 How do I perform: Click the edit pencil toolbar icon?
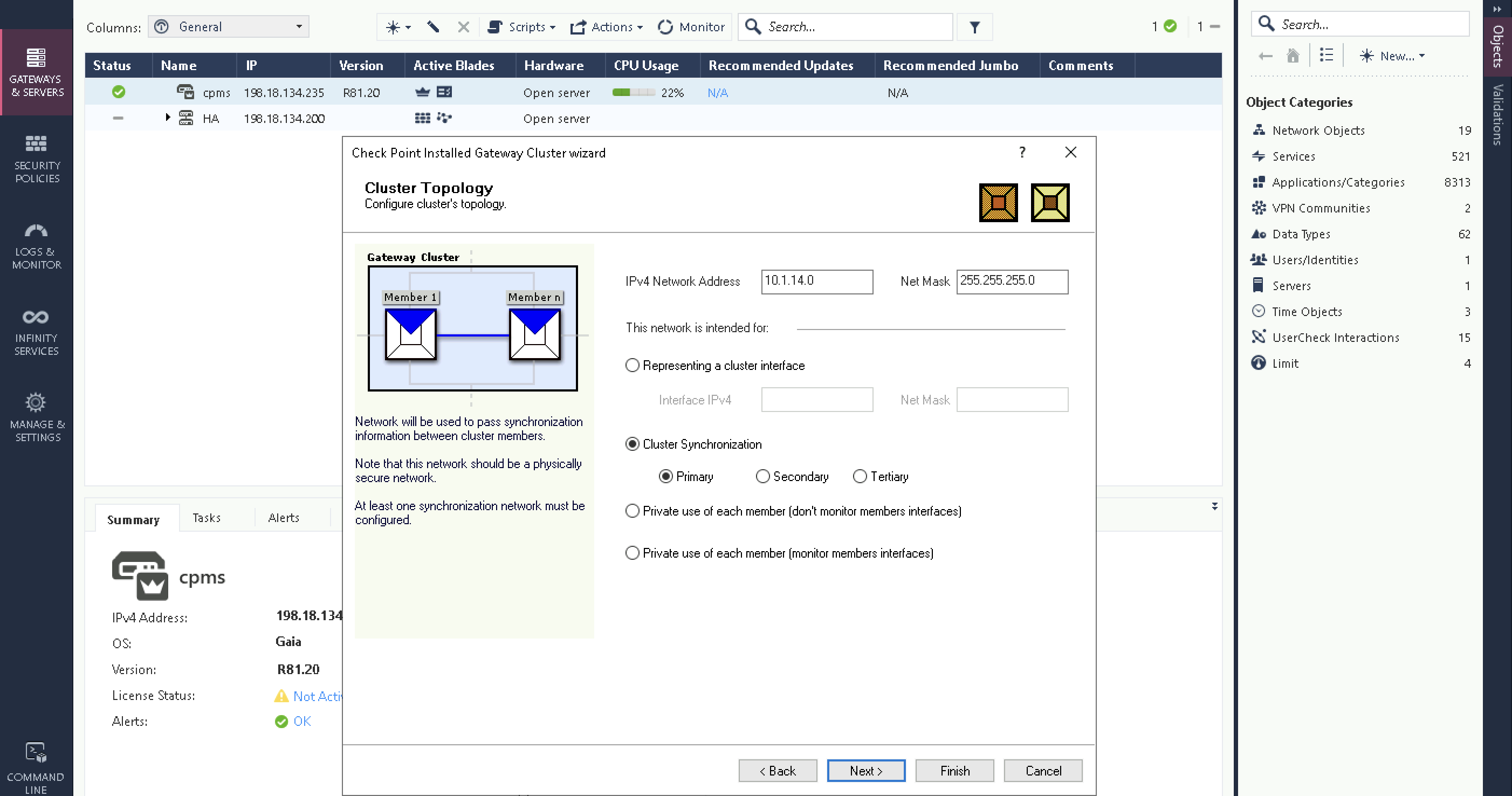coord(433,27)
